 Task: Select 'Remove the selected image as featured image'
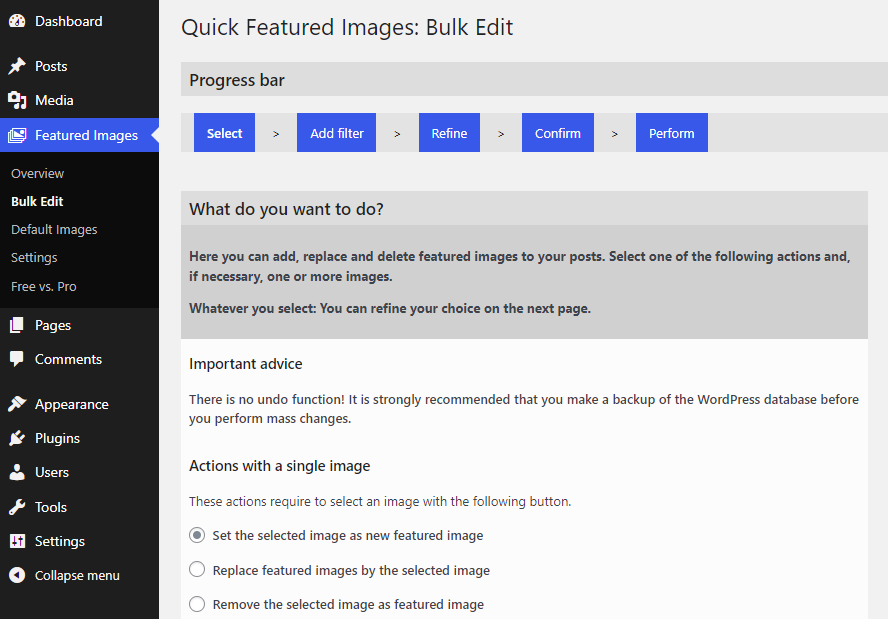[x=197, y=604]
